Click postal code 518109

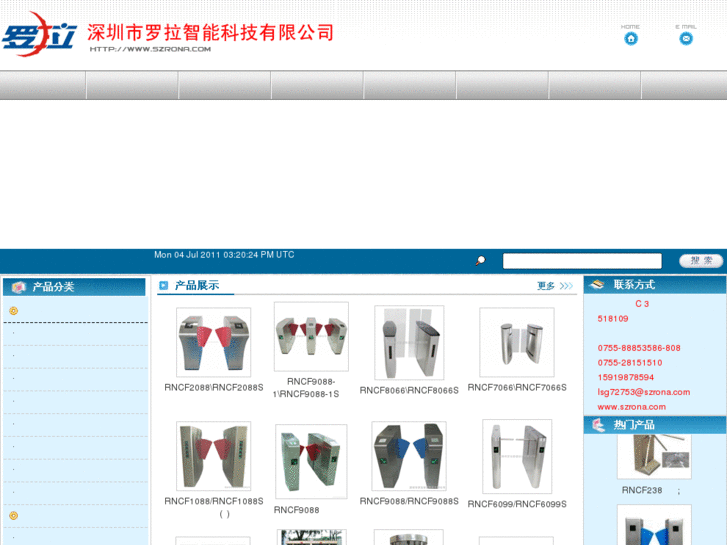(613, 319)
